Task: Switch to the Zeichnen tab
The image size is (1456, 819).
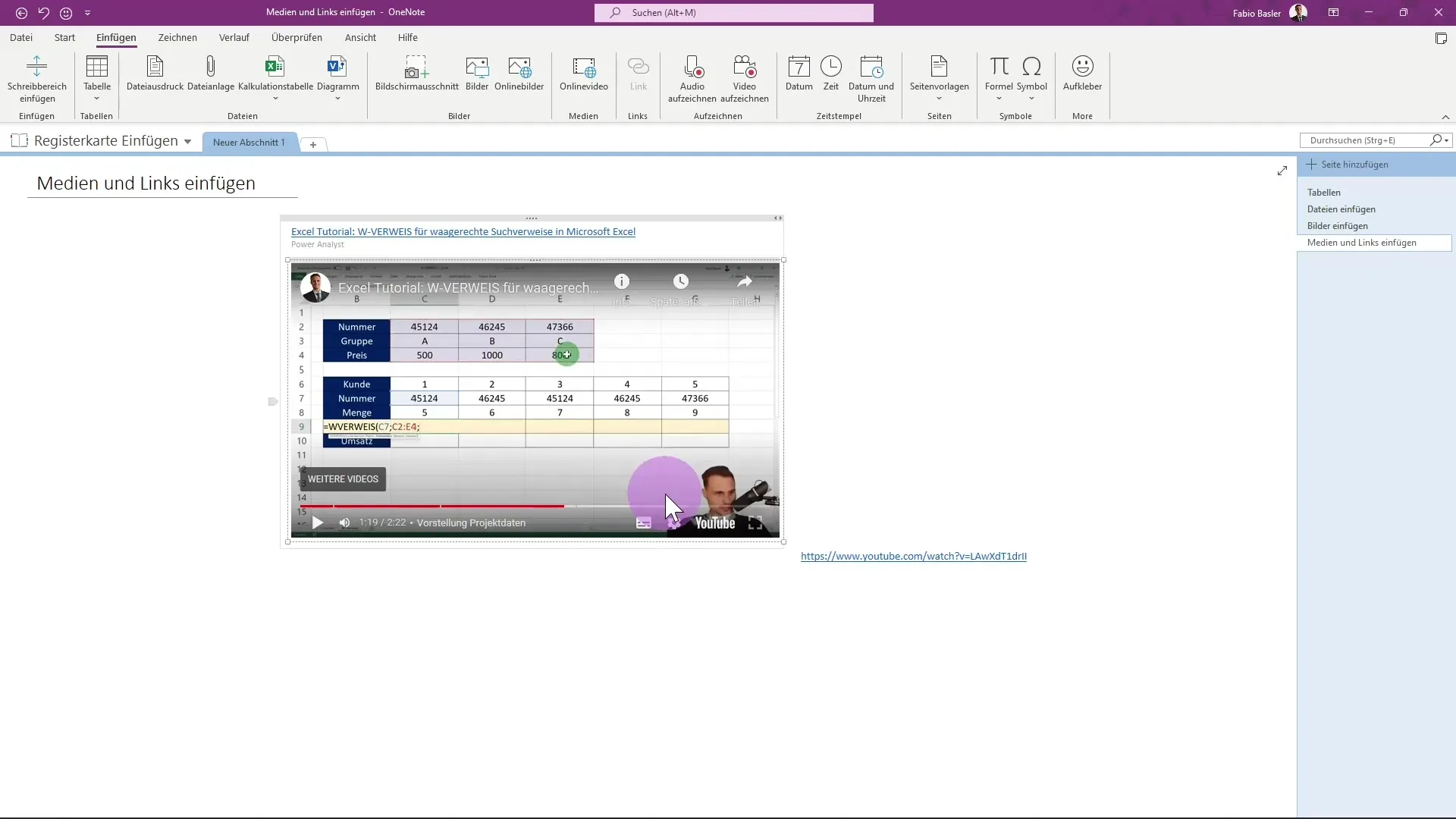Action: point(177,37)
